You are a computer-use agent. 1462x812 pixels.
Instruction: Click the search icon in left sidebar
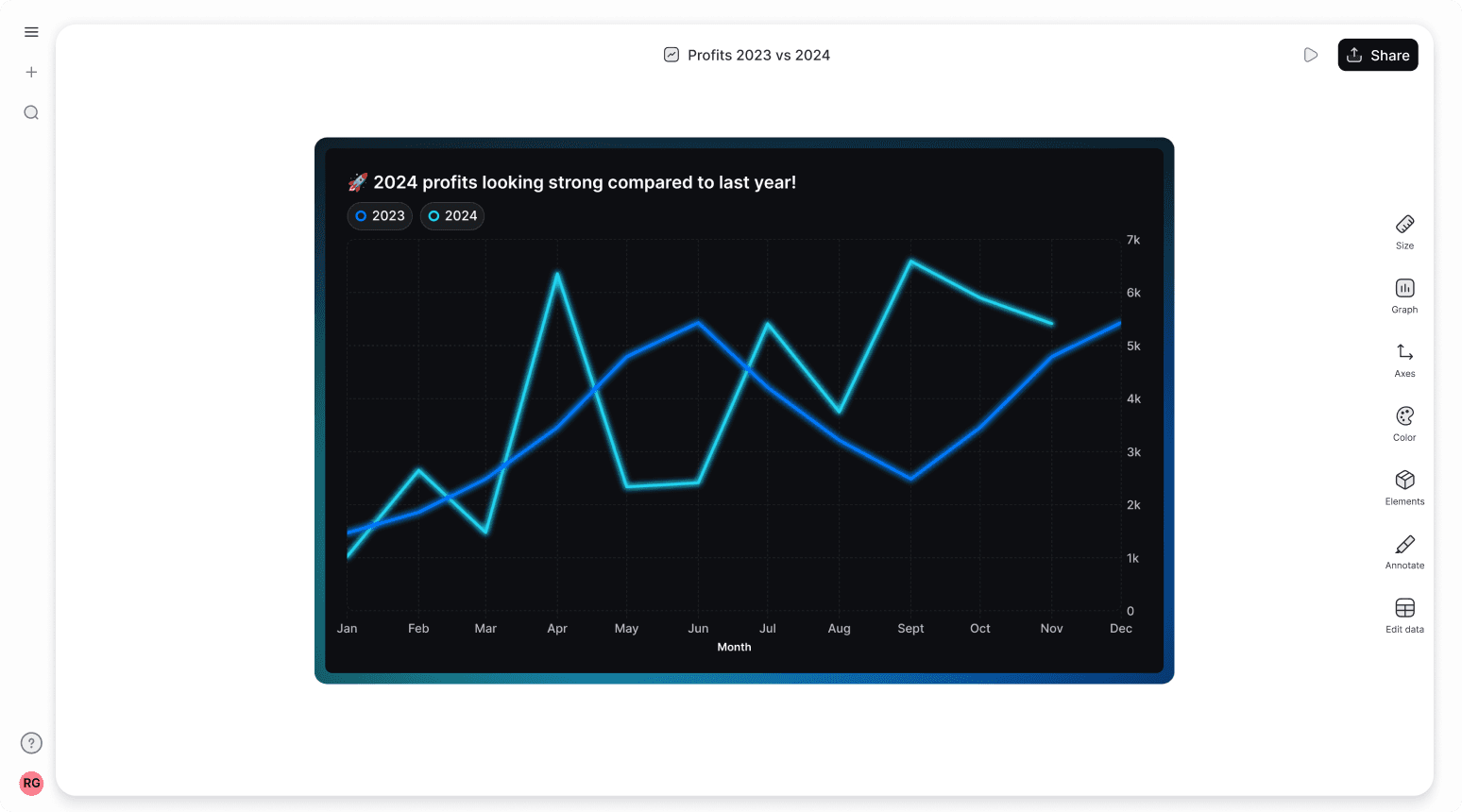coord(30,112)
